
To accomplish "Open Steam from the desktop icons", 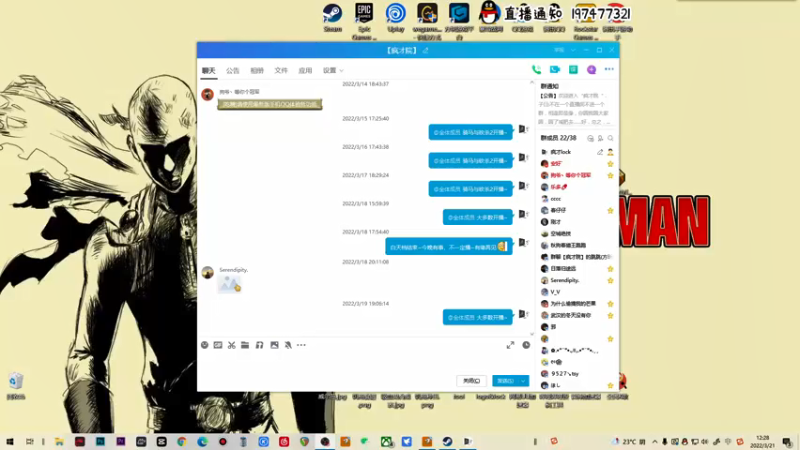I will tap(333, 18).
